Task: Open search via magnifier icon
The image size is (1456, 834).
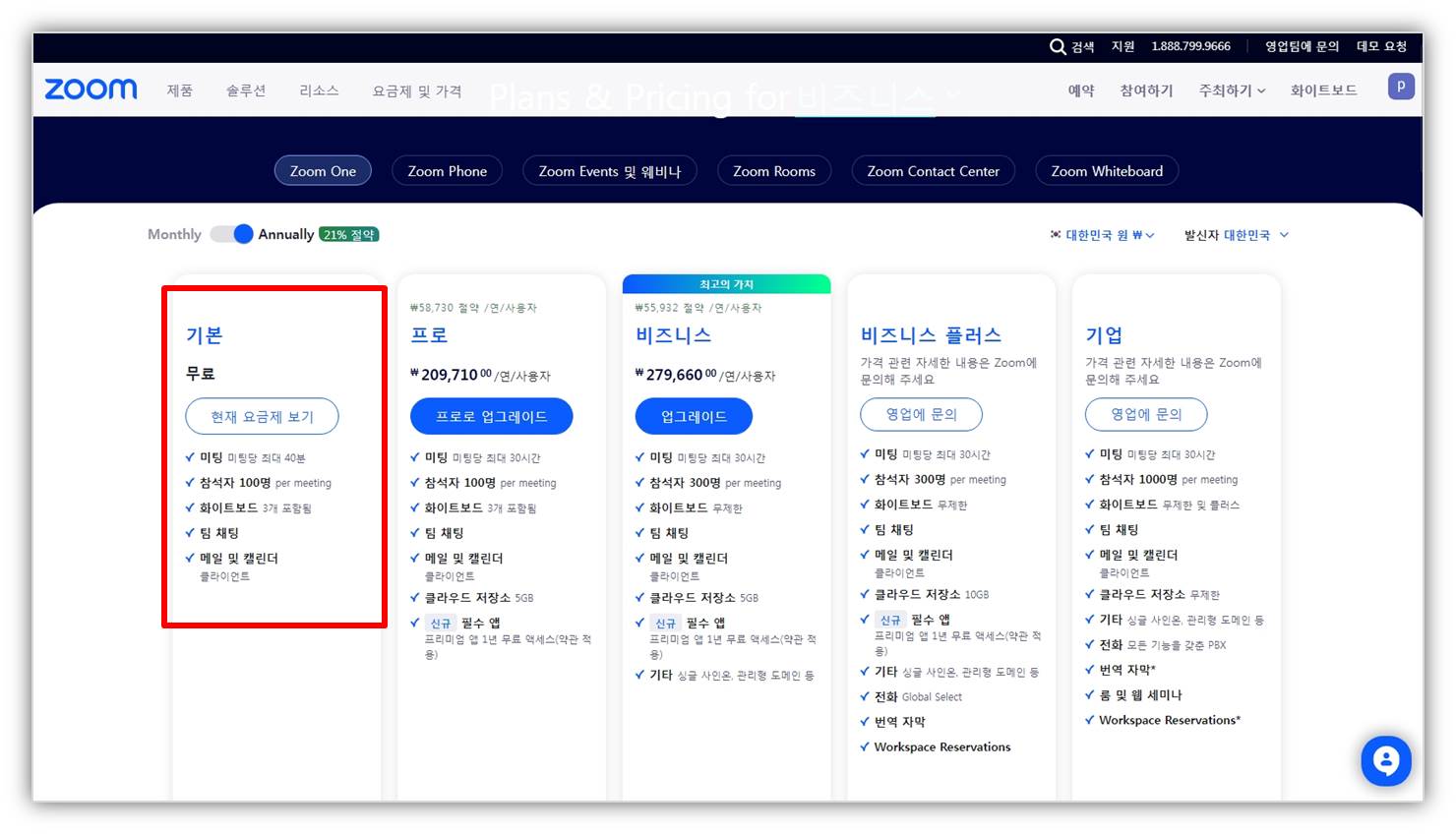Action: coord(1058,46)
